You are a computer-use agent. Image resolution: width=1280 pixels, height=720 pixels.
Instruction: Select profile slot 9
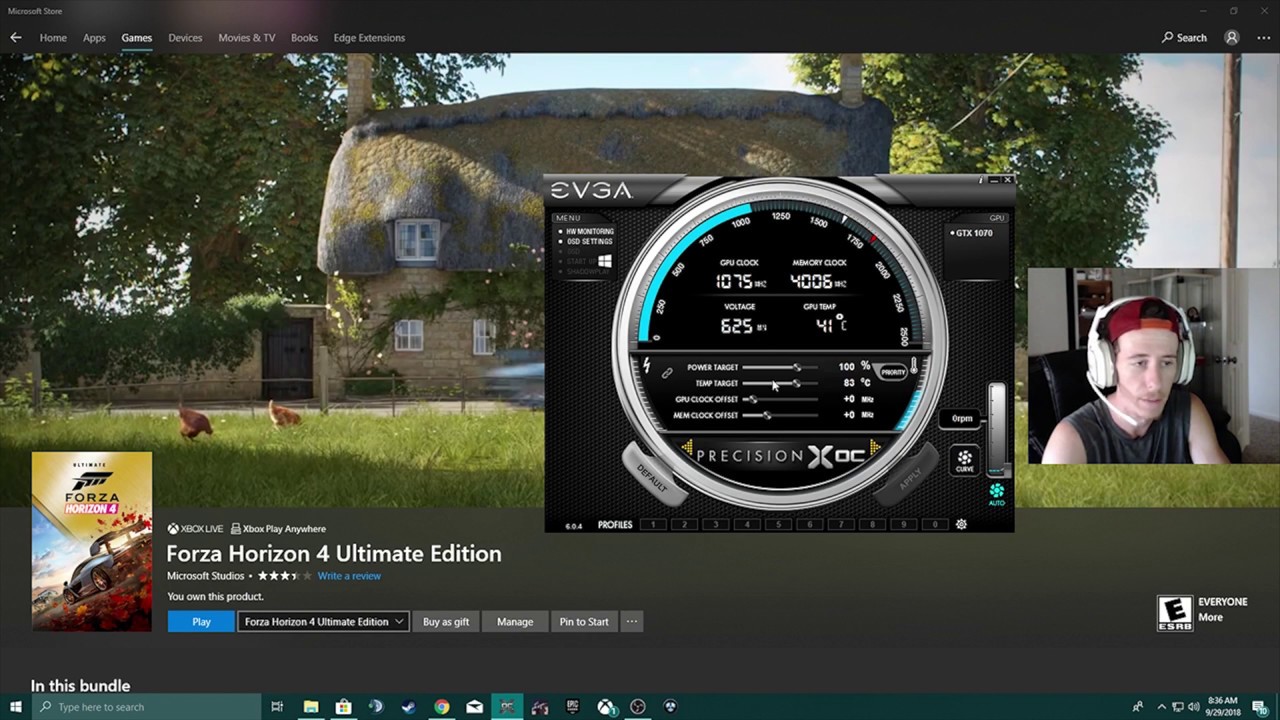(903, 524)
